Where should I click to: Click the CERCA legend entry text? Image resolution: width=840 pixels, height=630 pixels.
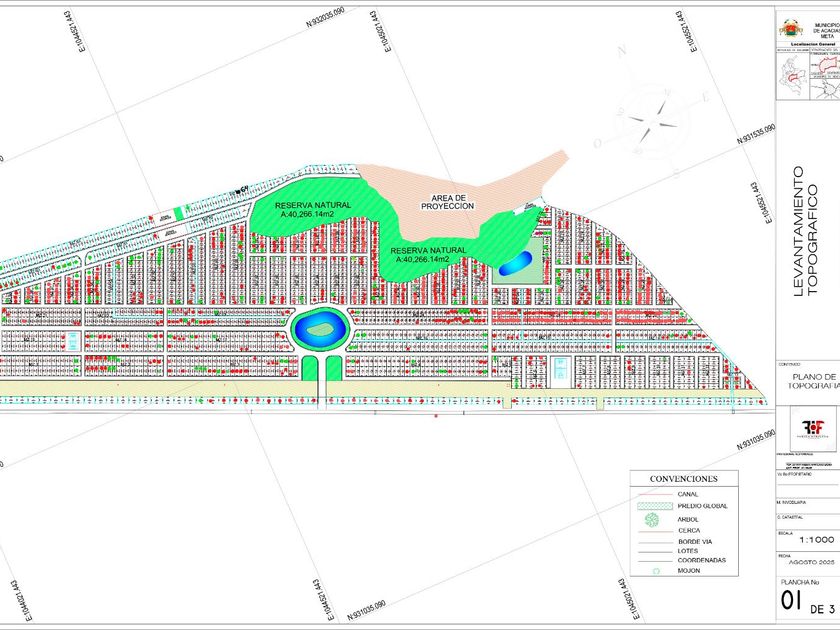tap(689, 530)
